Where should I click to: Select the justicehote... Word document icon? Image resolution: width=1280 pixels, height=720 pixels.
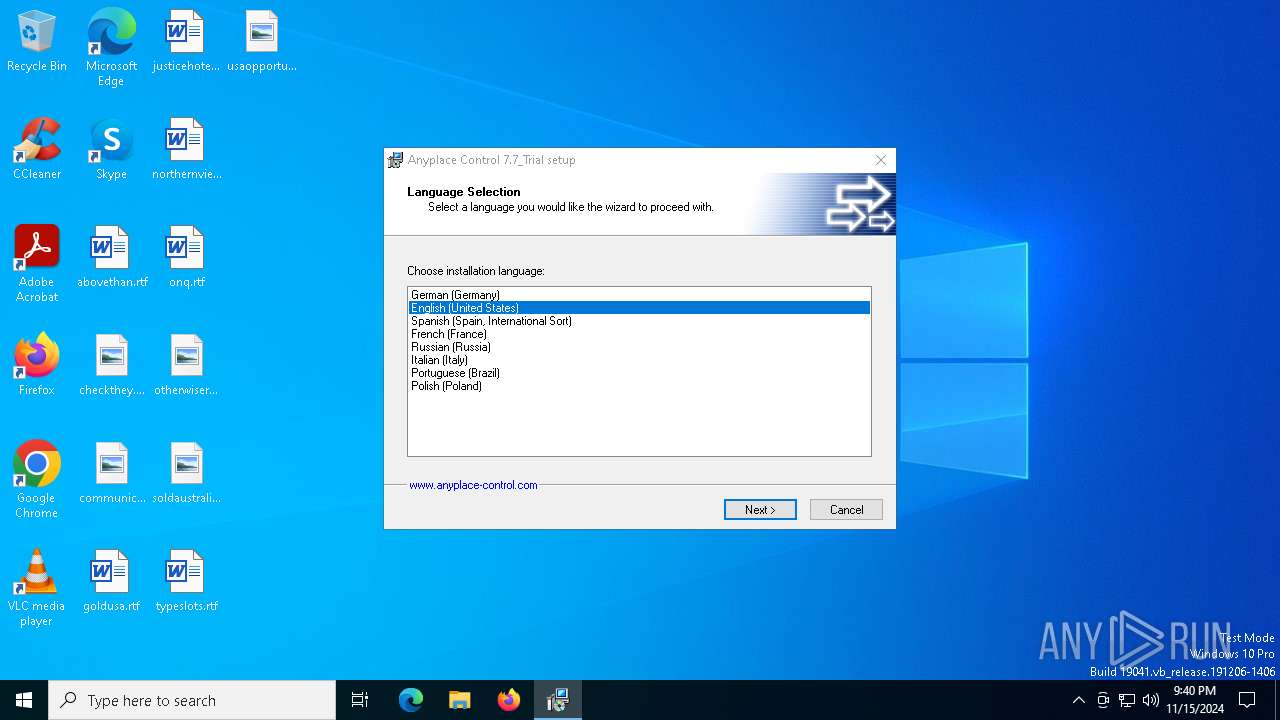point(186,42)
